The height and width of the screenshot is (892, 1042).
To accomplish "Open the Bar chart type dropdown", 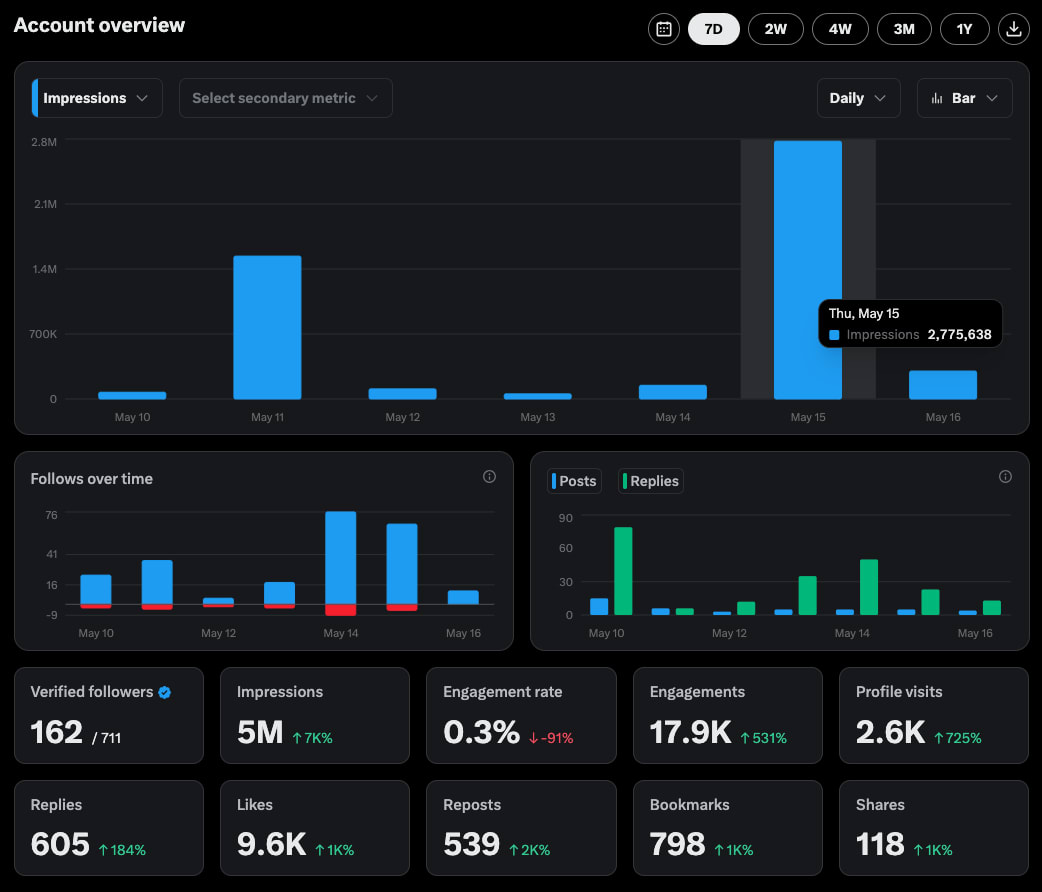I will coord(964,98).
